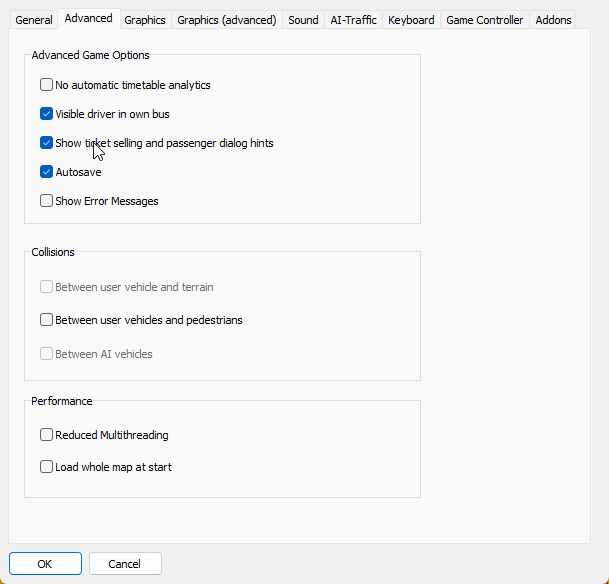Click the user vehicle and terrain checkbox
609x584 pixels.
coord(46,287)
